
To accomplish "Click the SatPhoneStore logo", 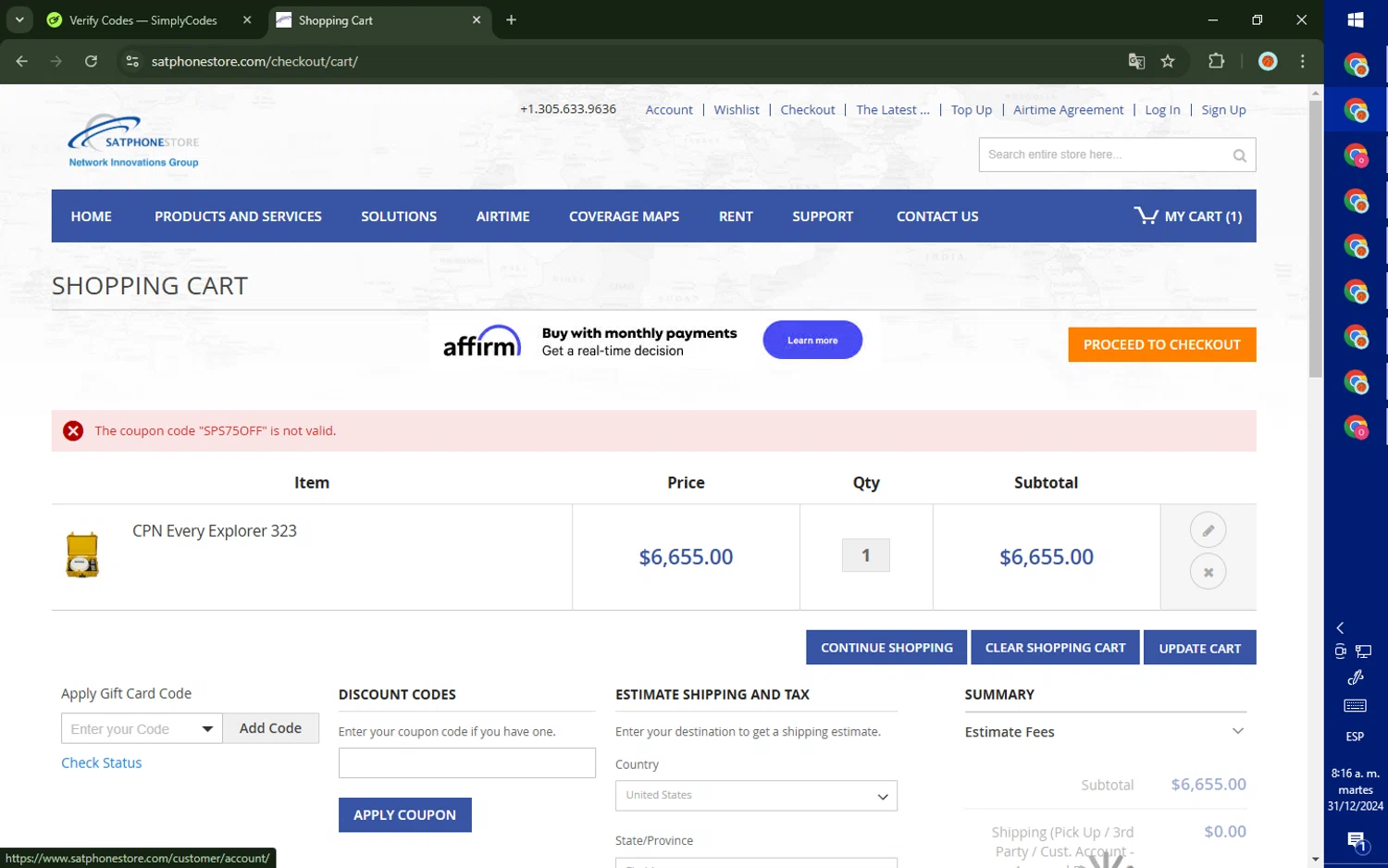I will (x=133, y=141).
